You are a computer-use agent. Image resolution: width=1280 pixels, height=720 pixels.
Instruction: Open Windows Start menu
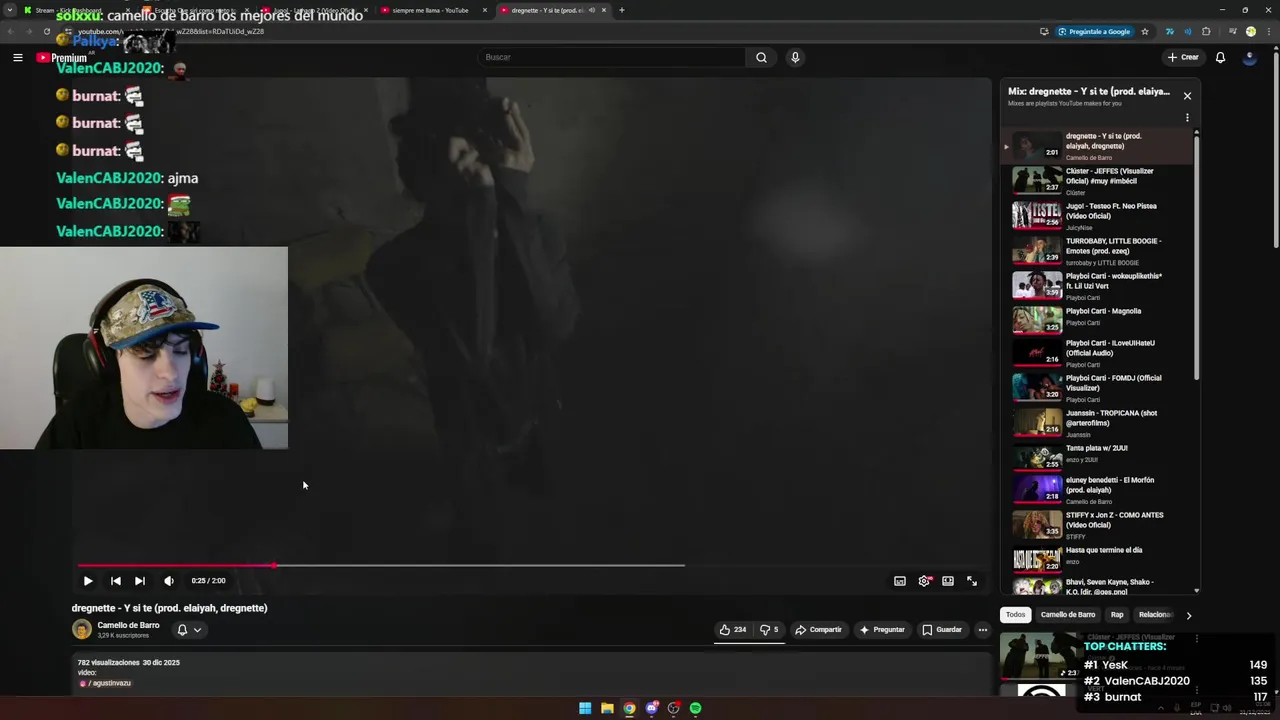pos(585,708)
